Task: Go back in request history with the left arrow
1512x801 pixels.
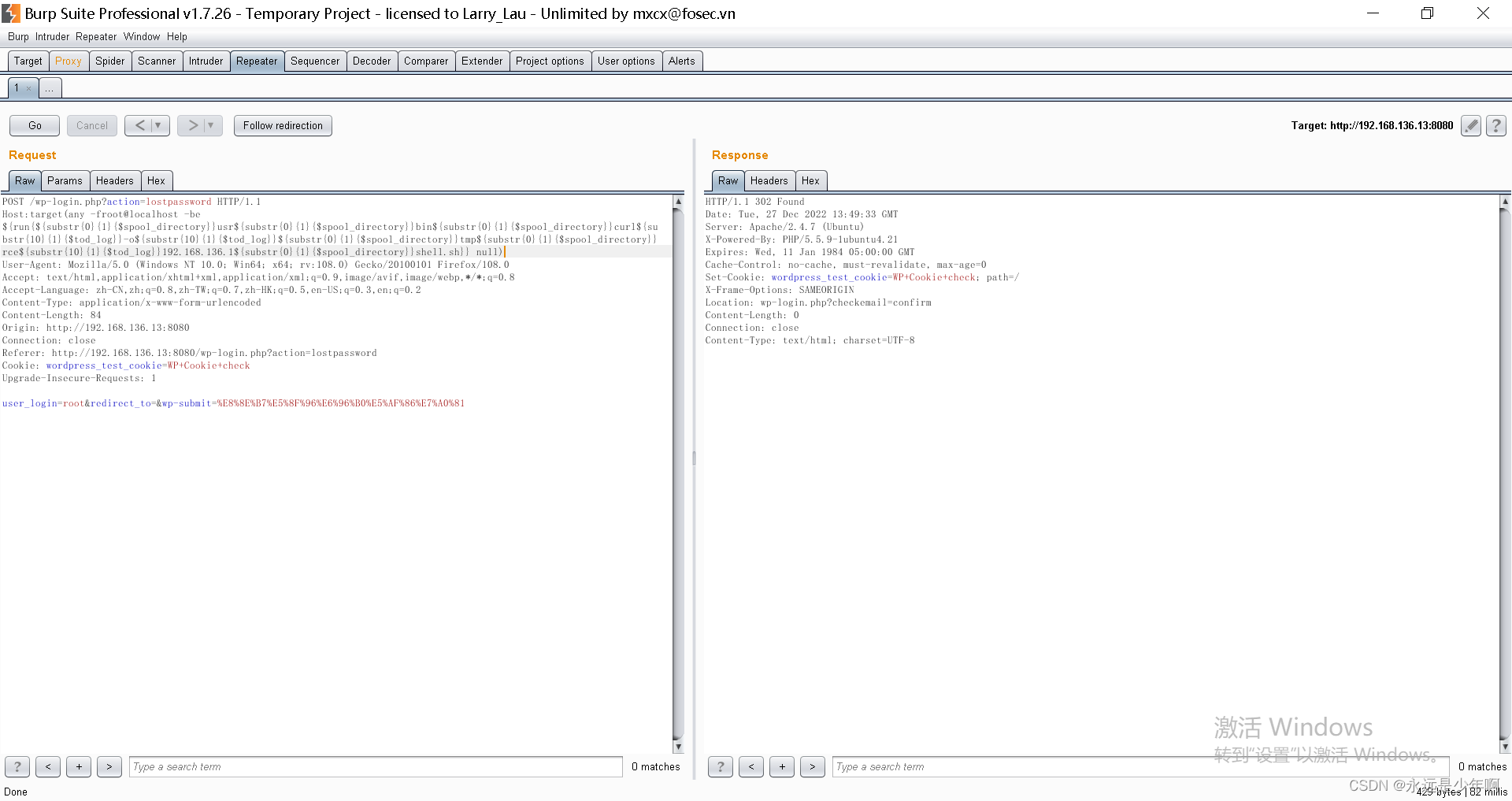Action: tap(139, 125)
